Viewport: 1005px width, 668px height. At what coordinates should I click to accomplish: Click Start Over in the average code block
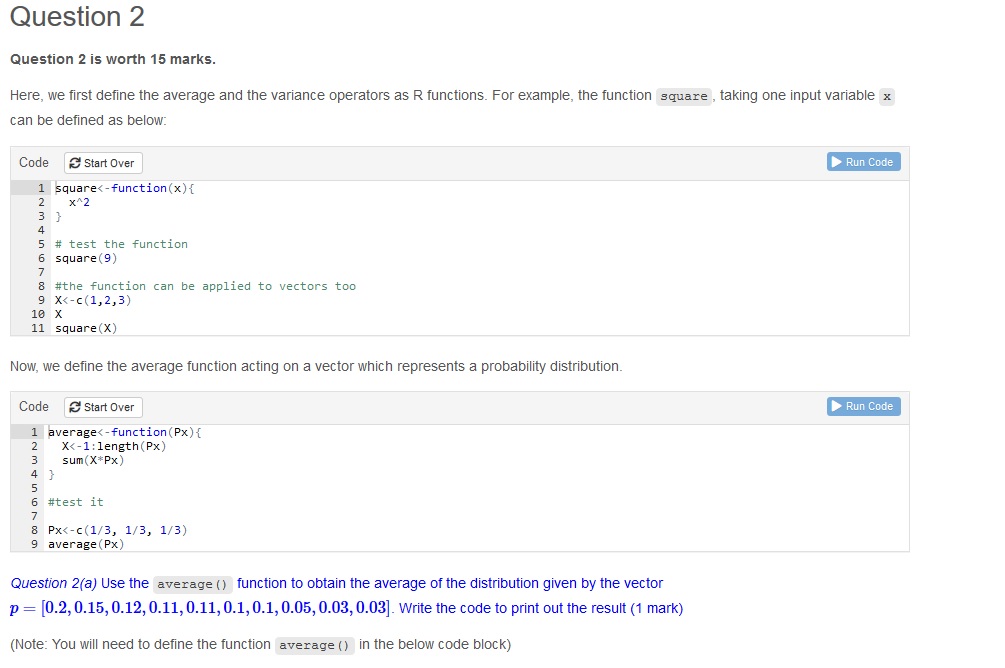[103, 407]
